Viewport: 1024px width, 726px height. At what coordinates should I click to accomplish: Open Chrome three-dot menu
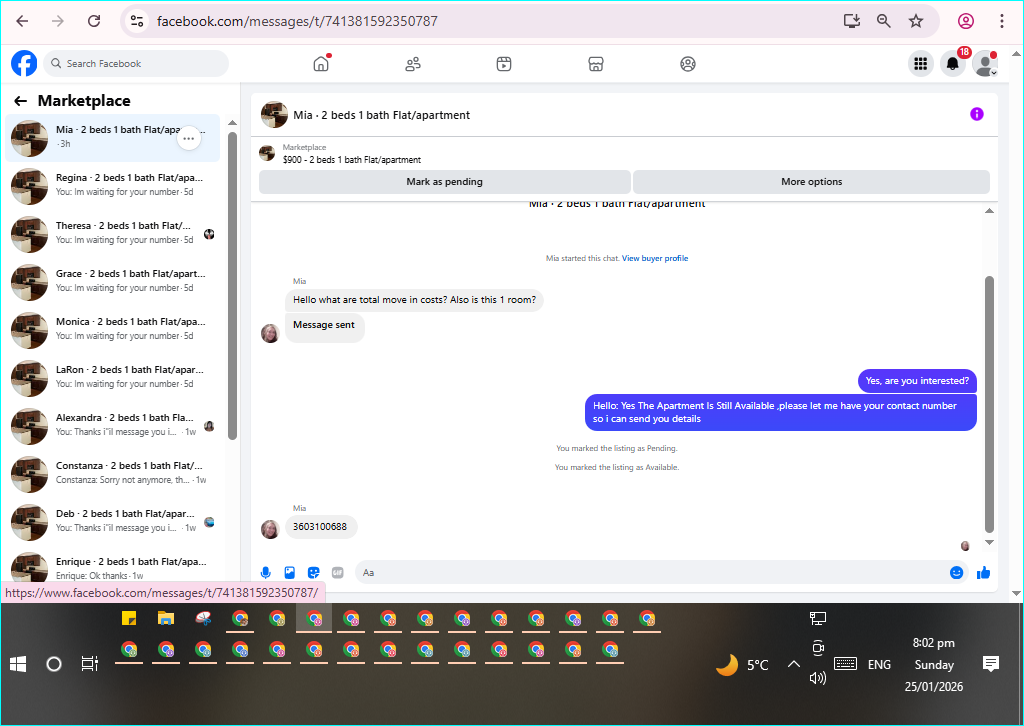1001,21
